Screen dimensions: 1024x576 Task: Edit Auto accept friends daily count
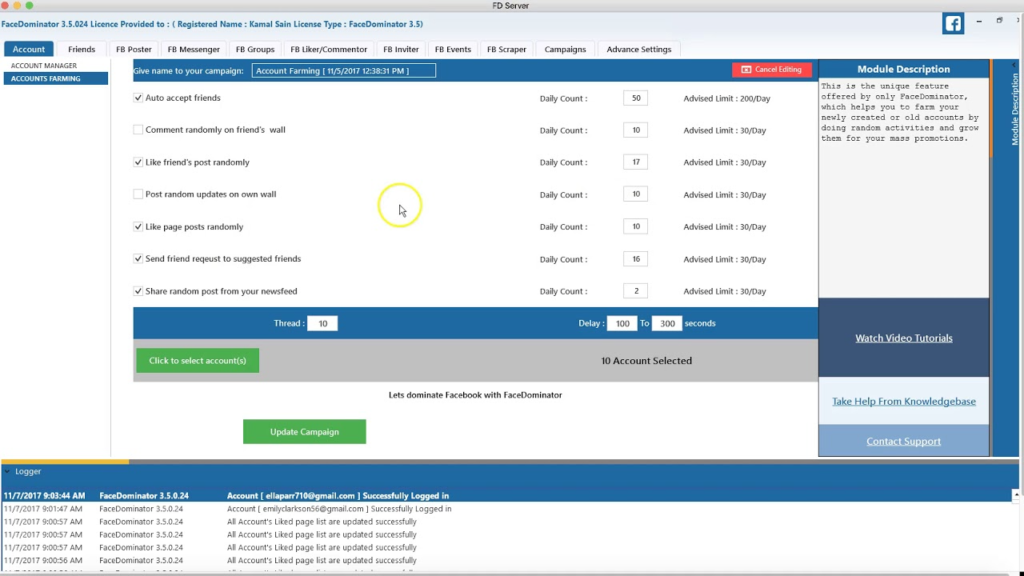point(635,98)
